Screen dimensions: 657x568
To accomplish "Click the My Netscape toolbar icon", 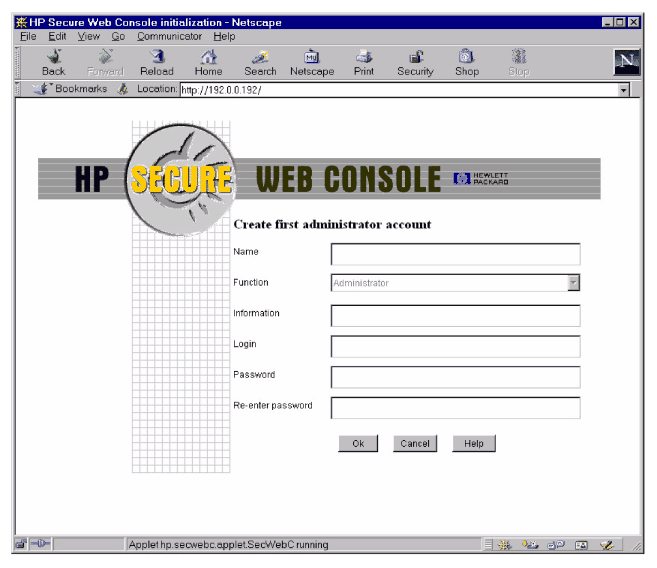I will coord(312,56).
